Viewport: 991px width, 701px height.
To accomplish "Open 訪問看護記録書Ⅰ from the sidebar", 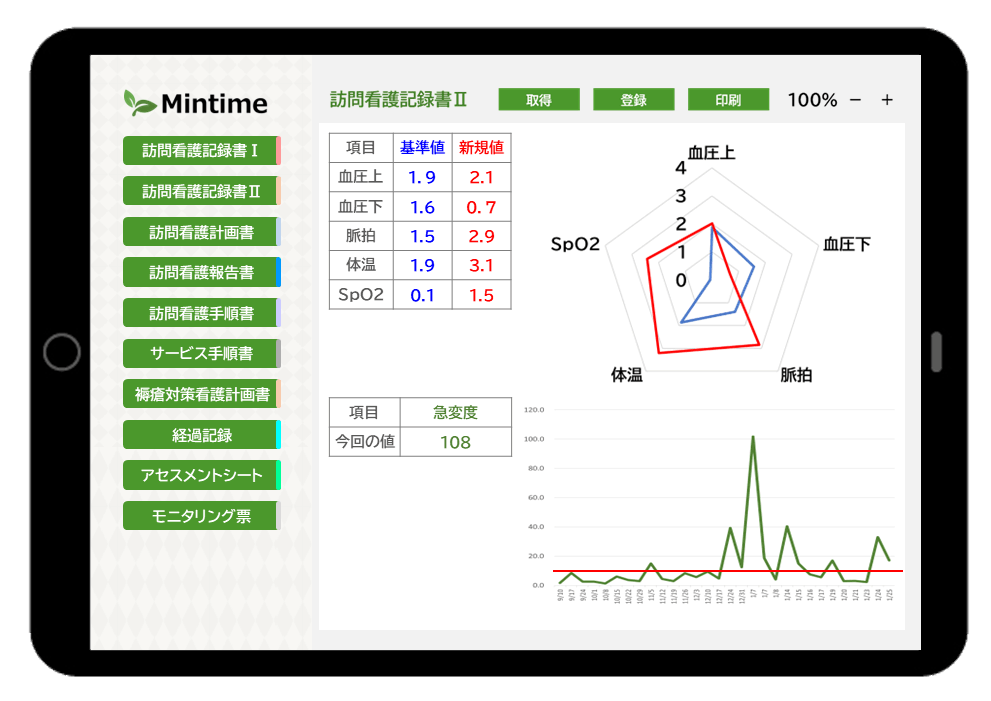I will pos(200,151).
